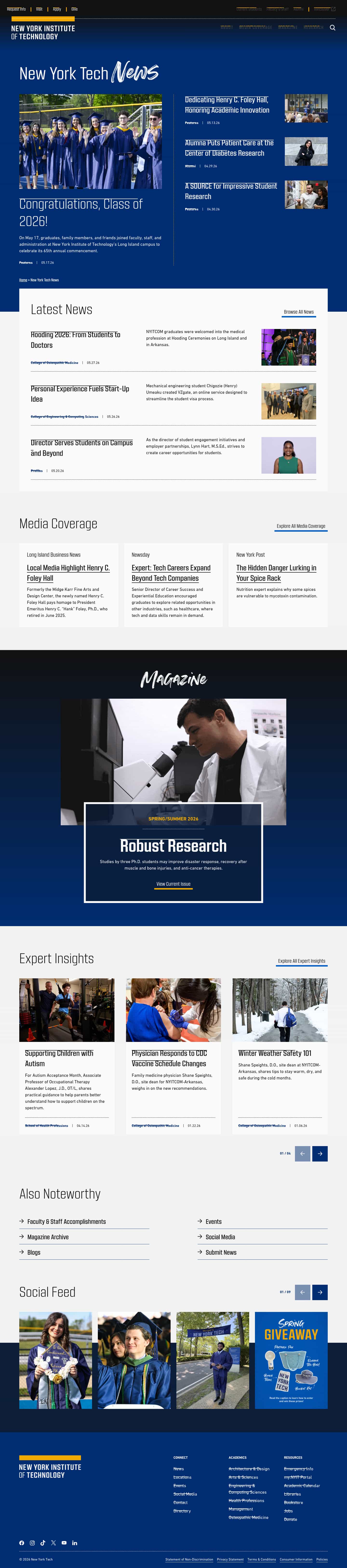Open About in main navigation

coord(226,27)
